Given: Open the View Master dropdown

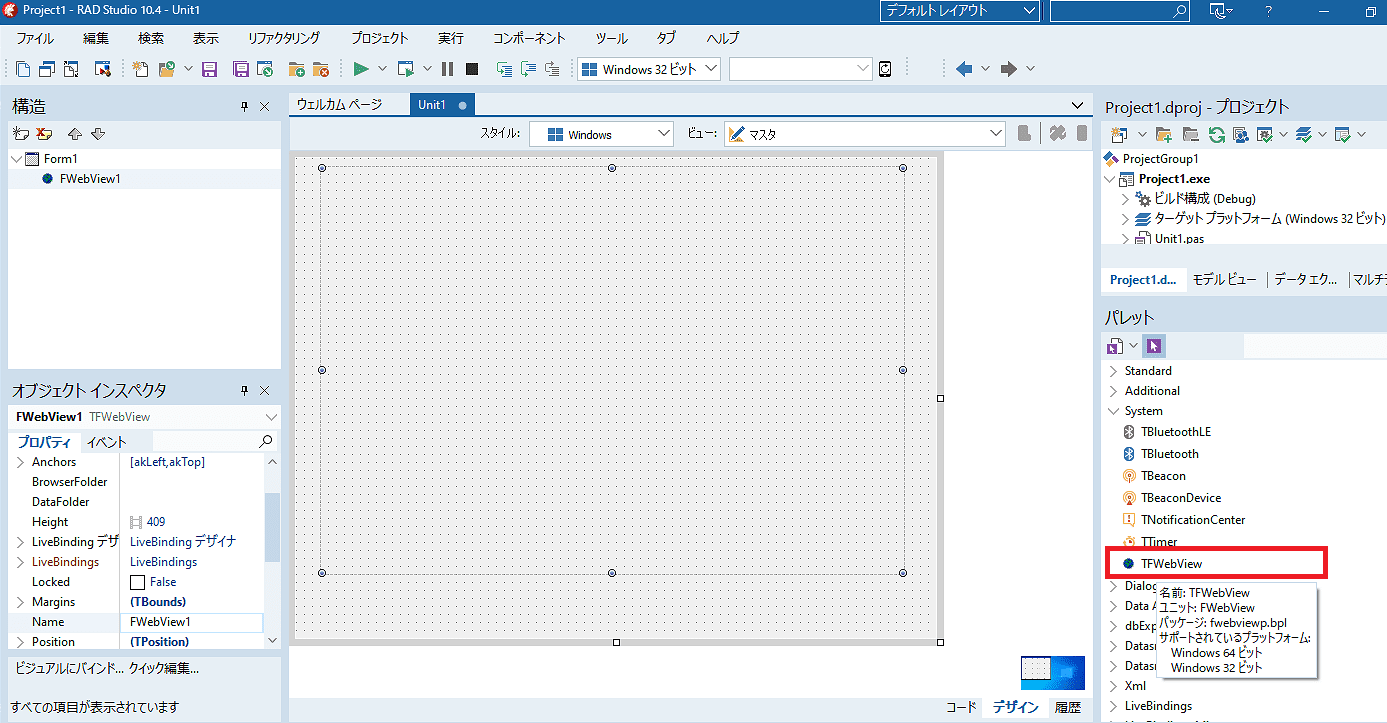Looking at the screenshot, I should click(x=995, y=134).
